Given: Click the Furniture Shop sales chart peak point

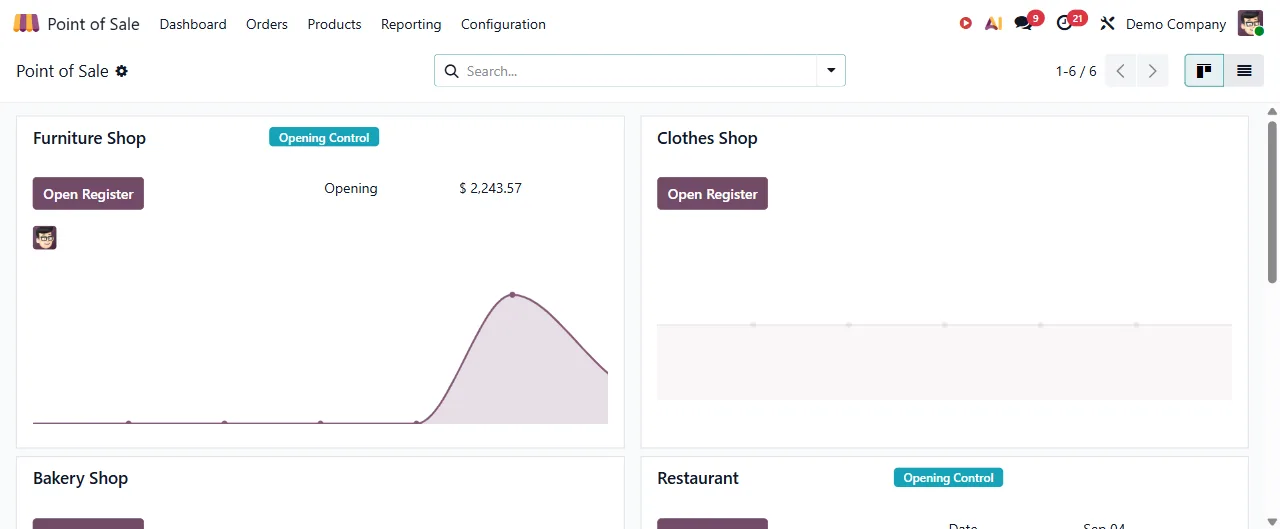Looking at the screenshot, I should point(512,295).
